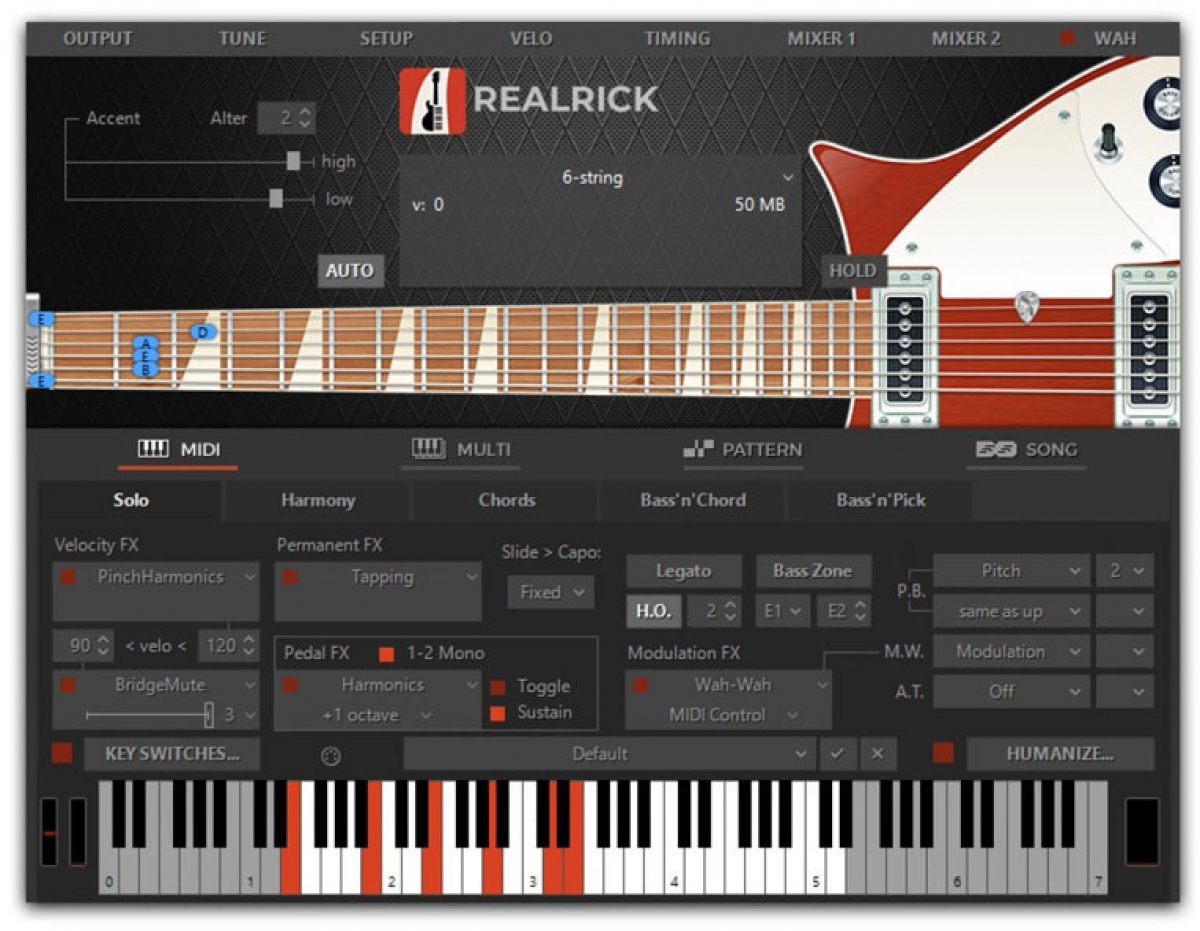Open the KEY SWITCHES settings
This screenshot has height=931, width=1200.
point(172,754)
